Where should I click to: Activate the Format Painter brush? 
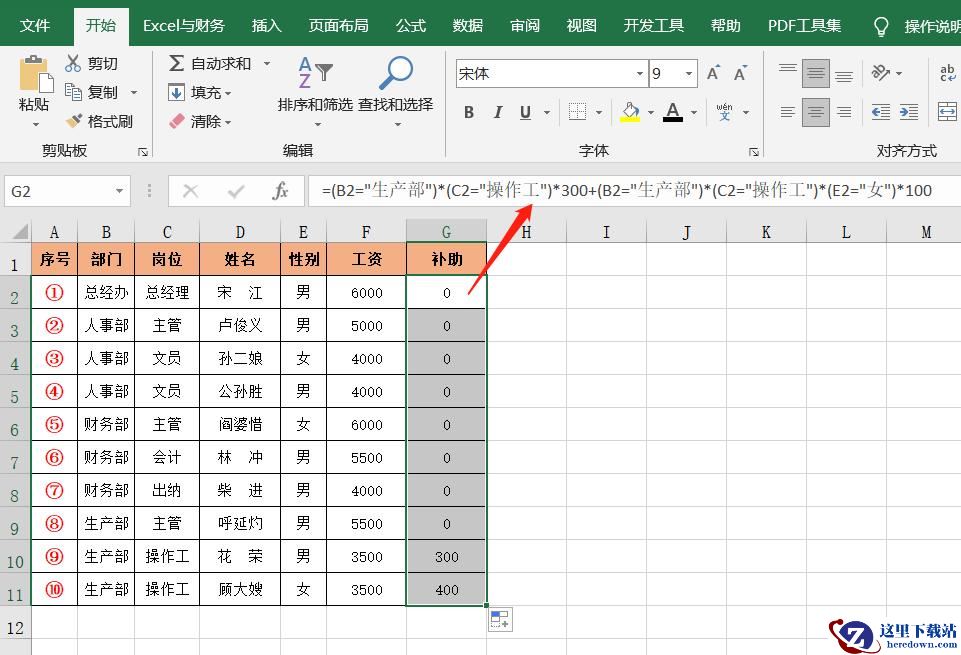point(74,121)
